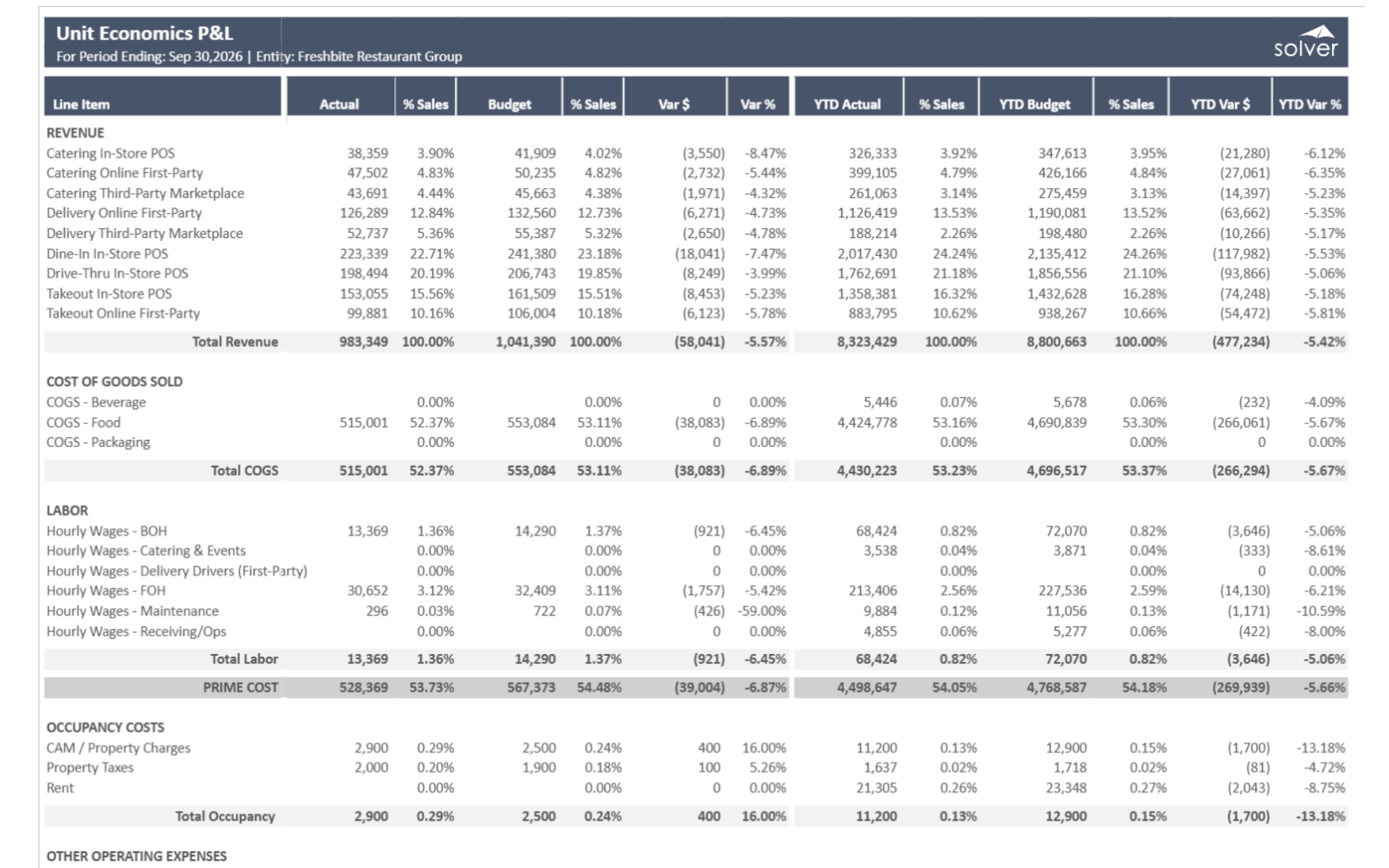The width and height of the screenshot is (1389, 868).
Task: Click the YTD Budget column header
Action: point(1035,104)
